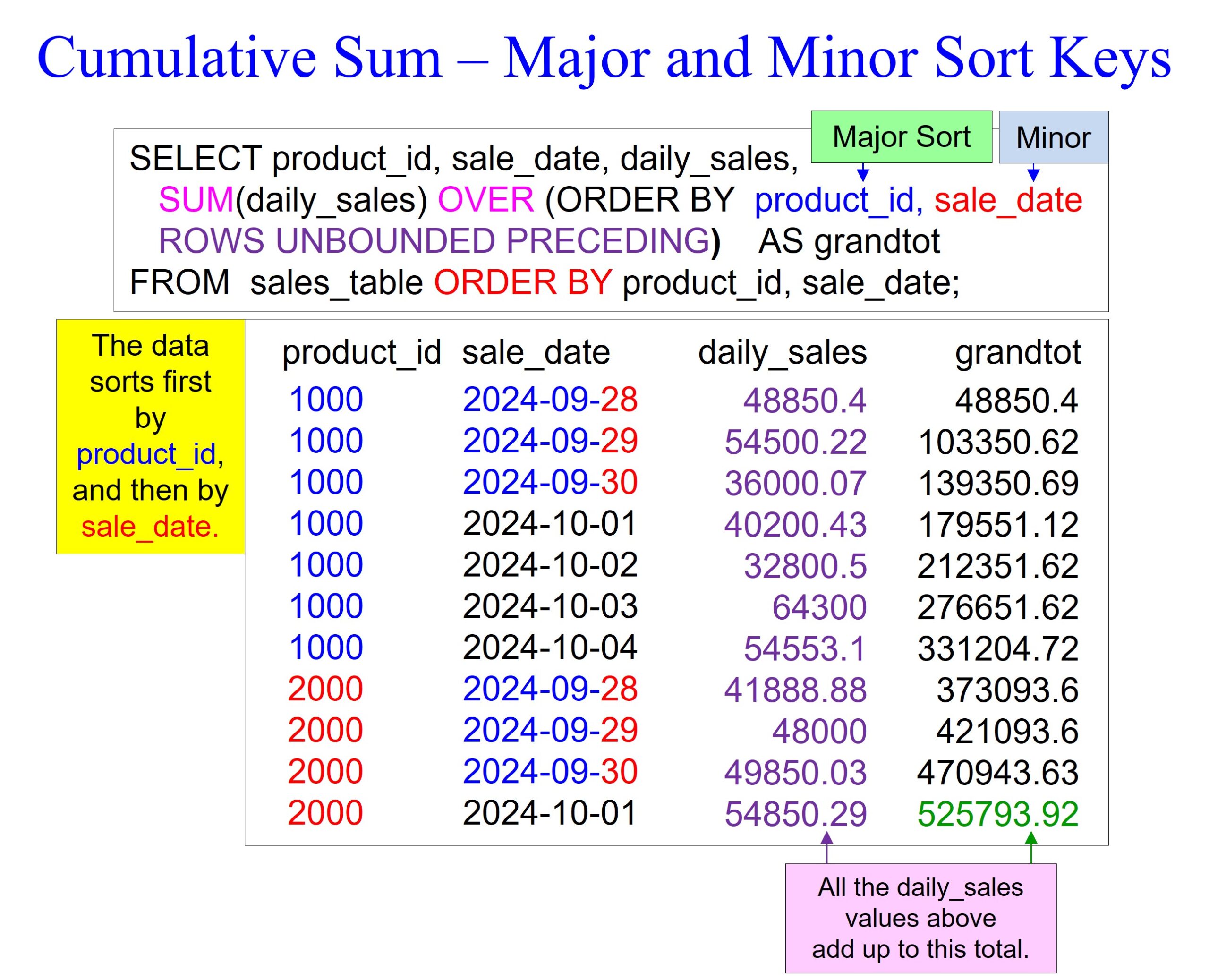The image size is (1209, 980).
Task: Click the product_id column header
Action: click(361, 352)
